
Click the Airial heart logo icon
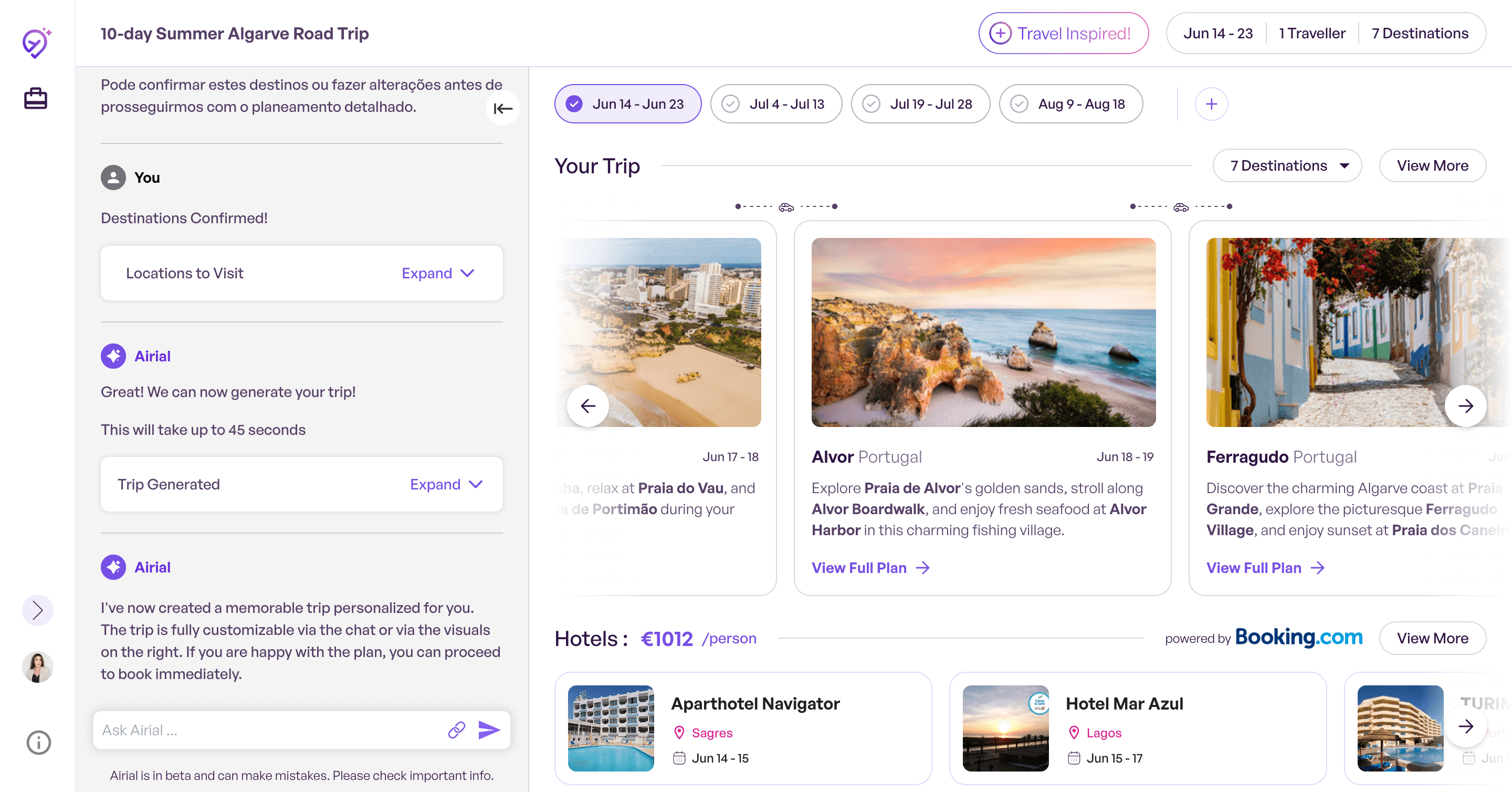pyautogui.click(x=36, y=43)
